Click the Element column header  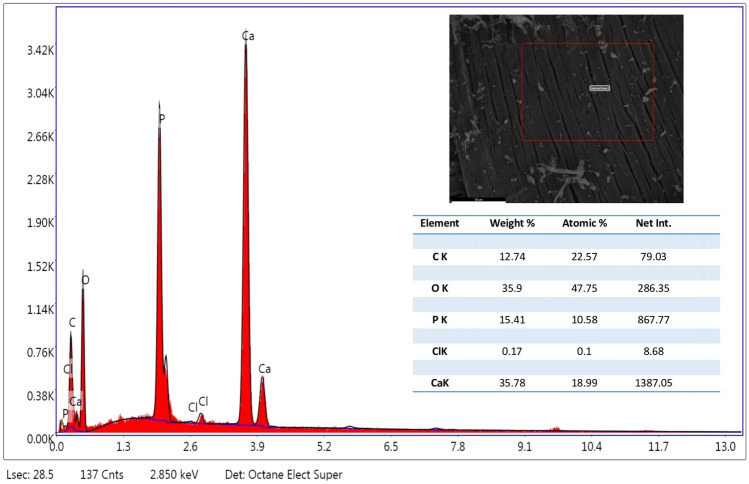coord(439,223)
